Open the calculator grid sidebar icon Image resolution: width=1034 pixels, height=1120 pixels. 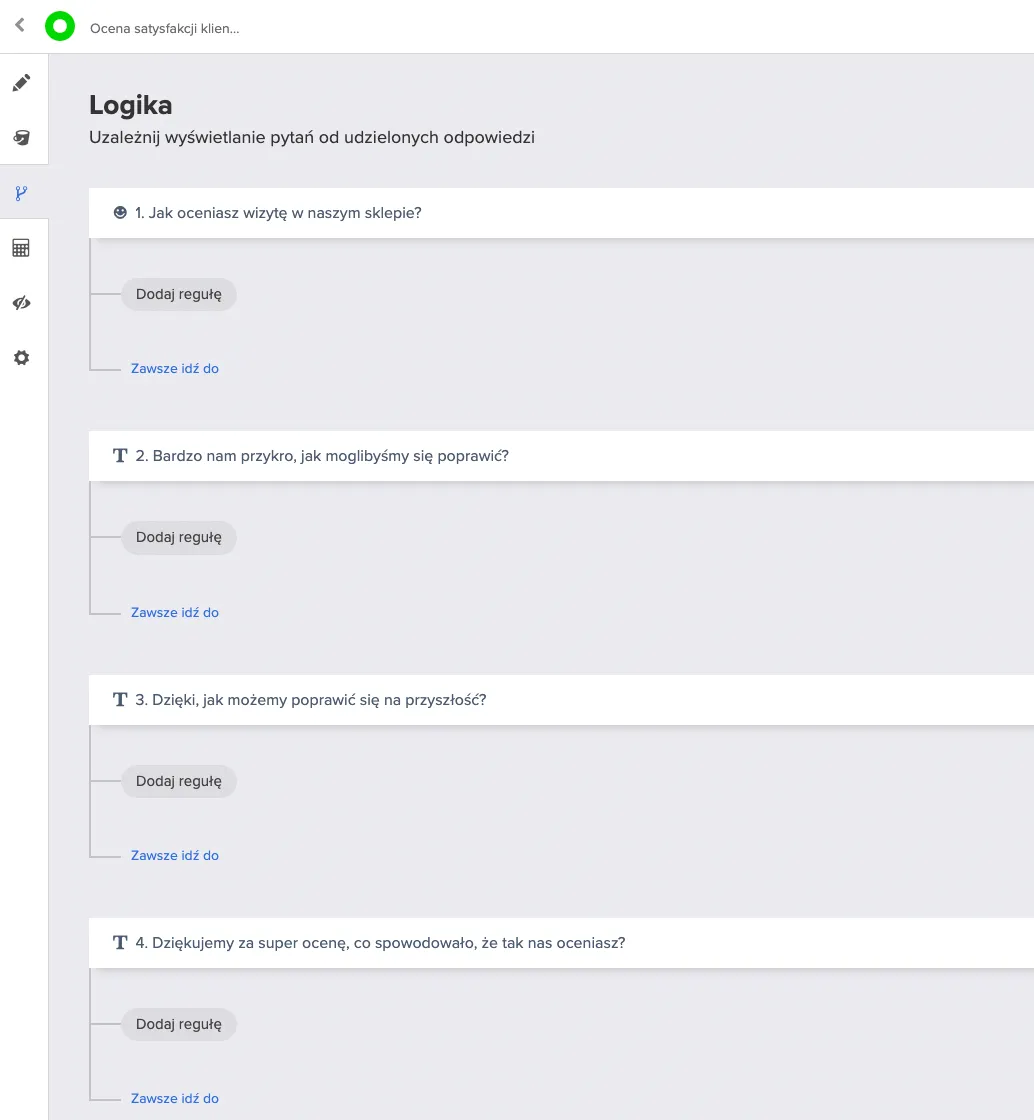pos(21,248)
